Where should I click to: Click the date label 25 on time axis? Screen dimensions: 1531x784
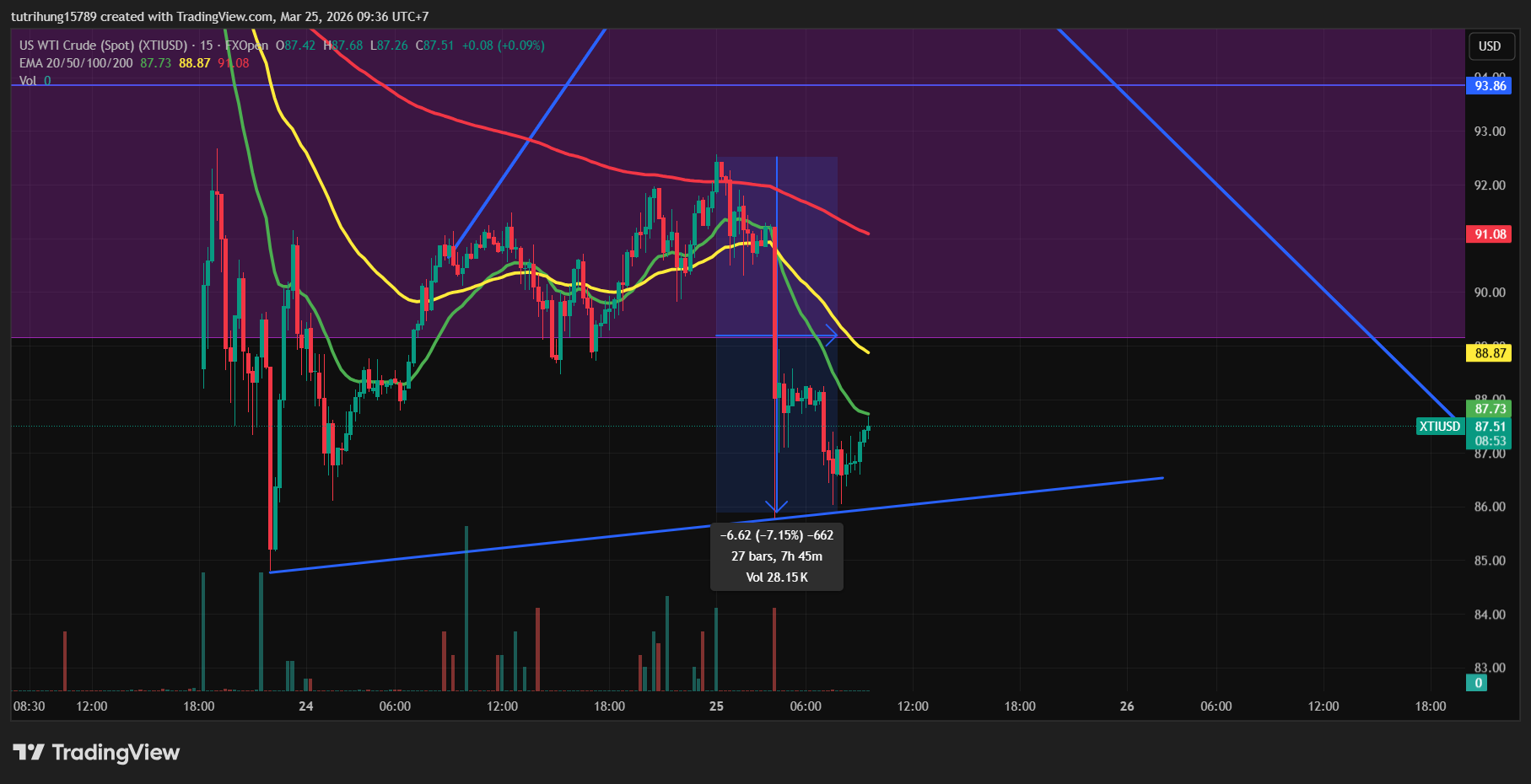pyautogui.click(x=716, y=706)
